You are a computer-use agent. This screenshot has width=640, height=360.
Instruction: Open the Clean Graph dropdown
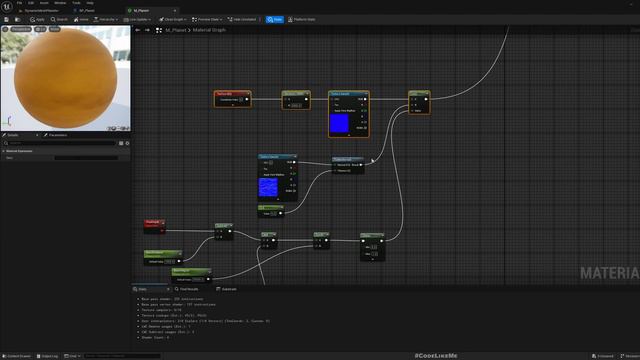[x=173, y=19]
